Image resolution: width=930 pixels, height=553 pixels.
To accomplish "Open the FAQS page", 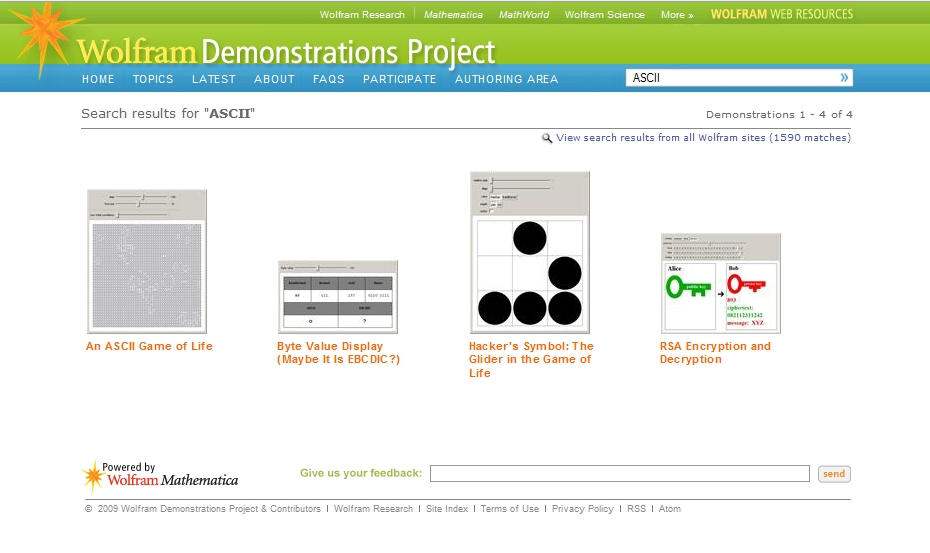I will coord(329,79).
